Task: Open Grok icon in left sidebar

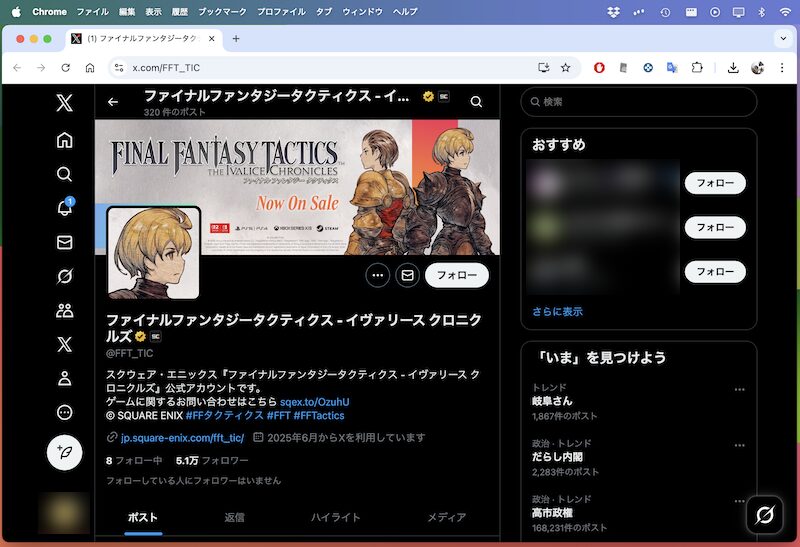Action: pyautogui.click(x=64, y=276)
